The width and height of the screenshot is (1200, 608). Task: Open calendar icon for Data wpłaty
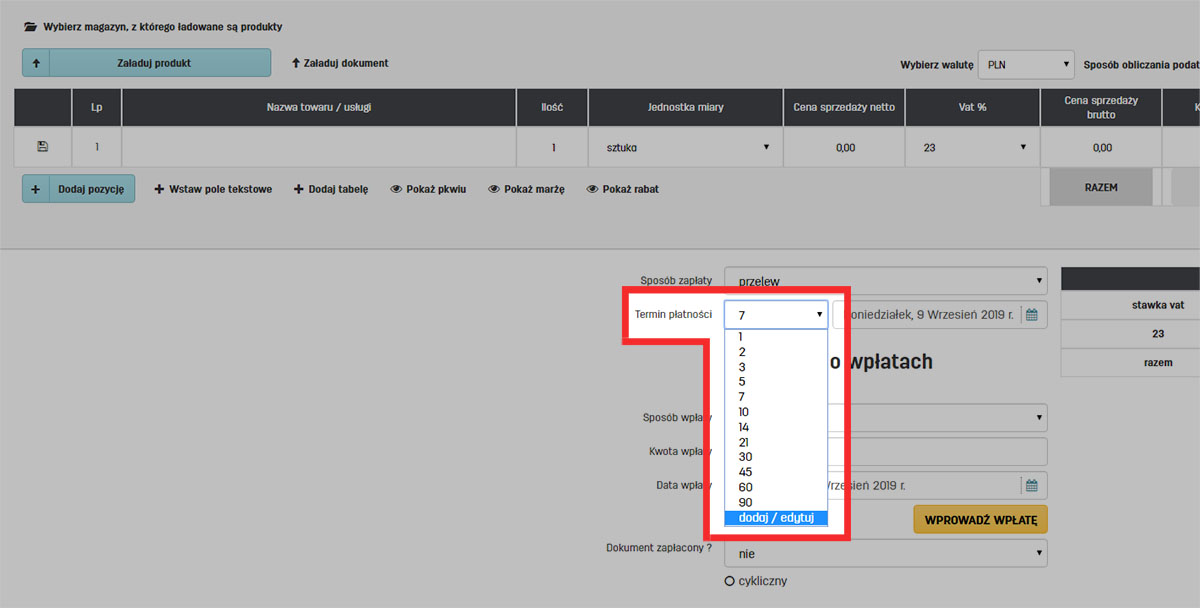click(x=1032, y=486)
